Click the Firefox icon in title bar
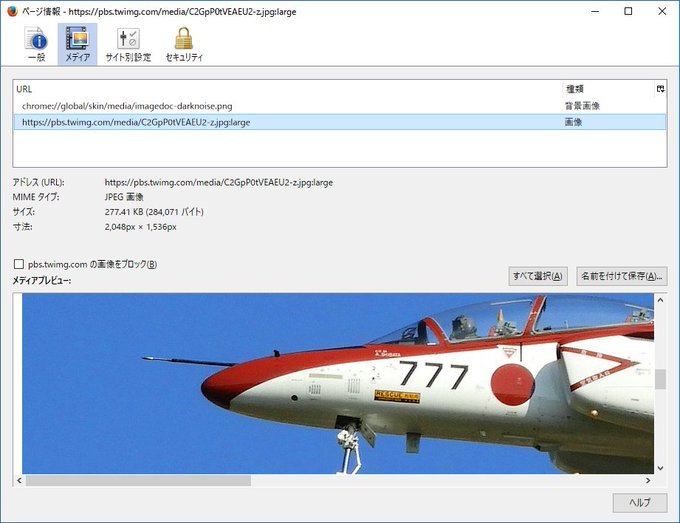This screenshot has width=680, height=523. tap(12, 11)
